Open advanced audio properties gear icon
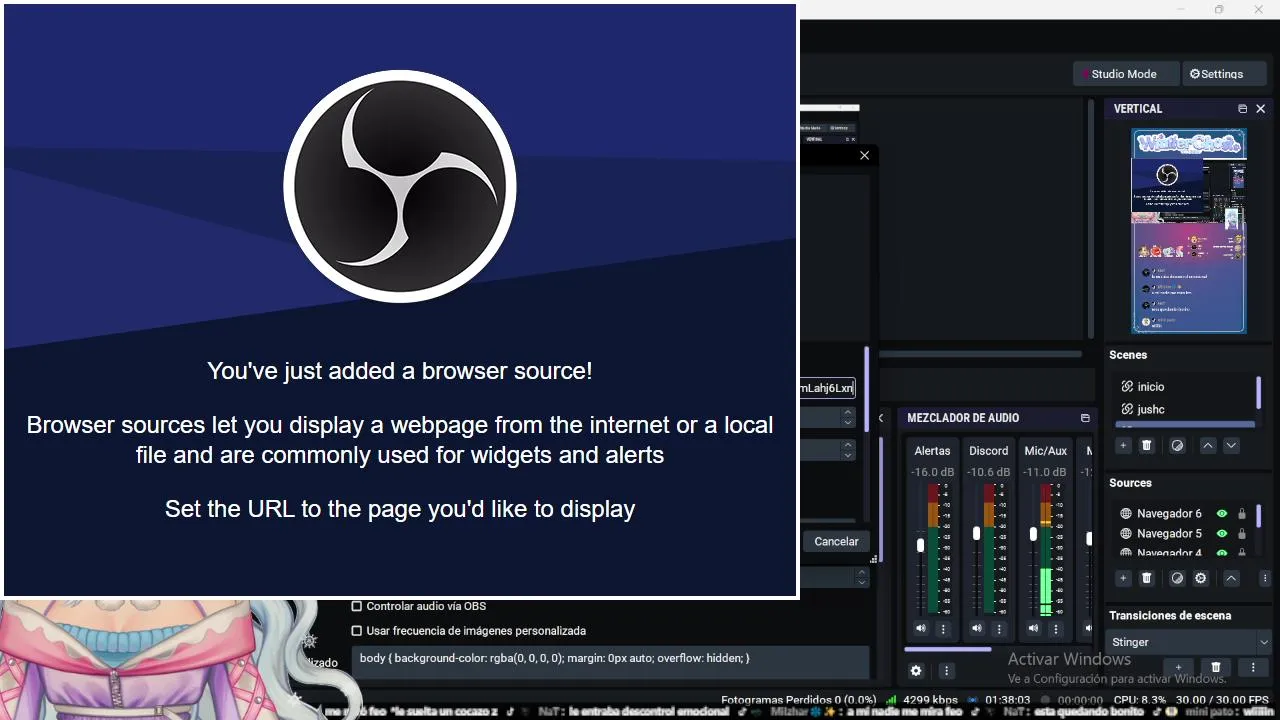1280x720 pixels. click(x=915, y=671)
